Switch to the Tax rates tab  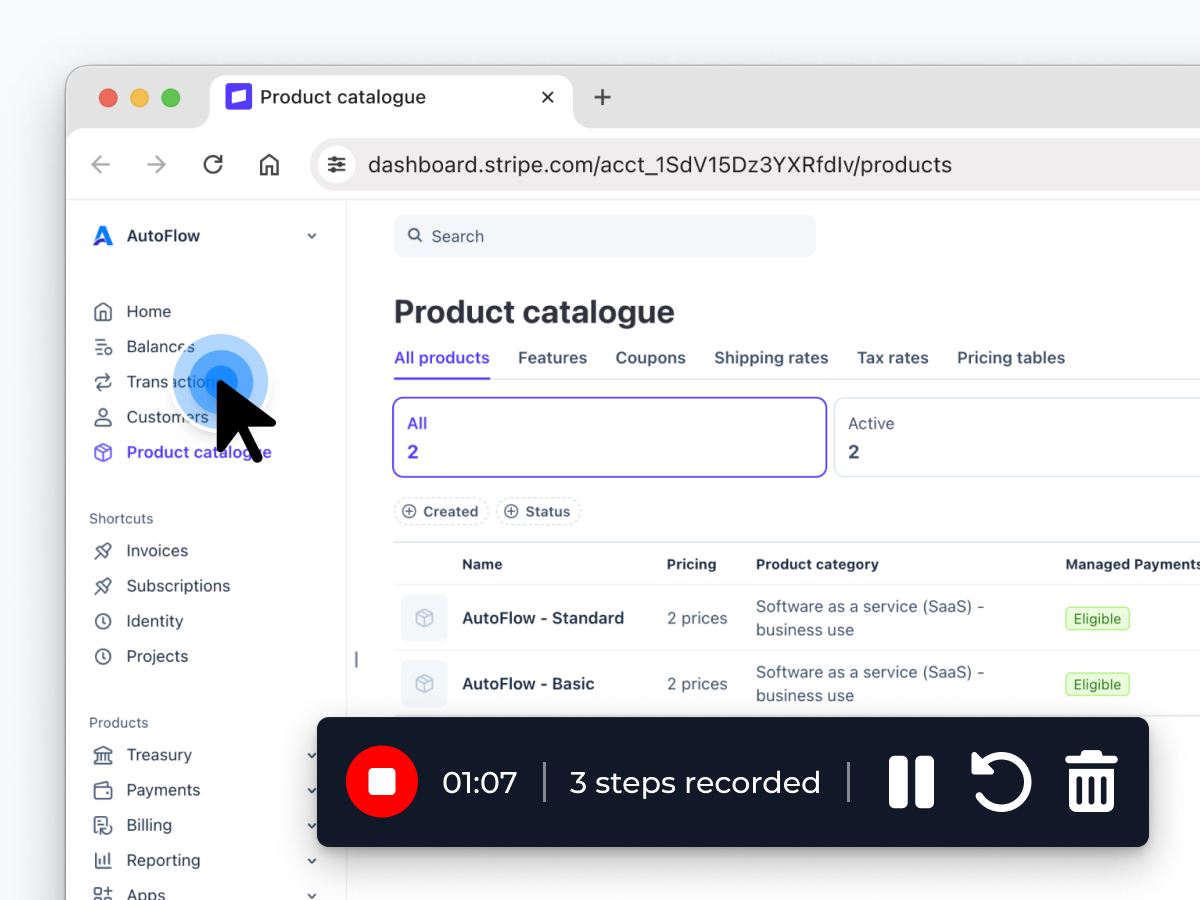coord(893,358)
